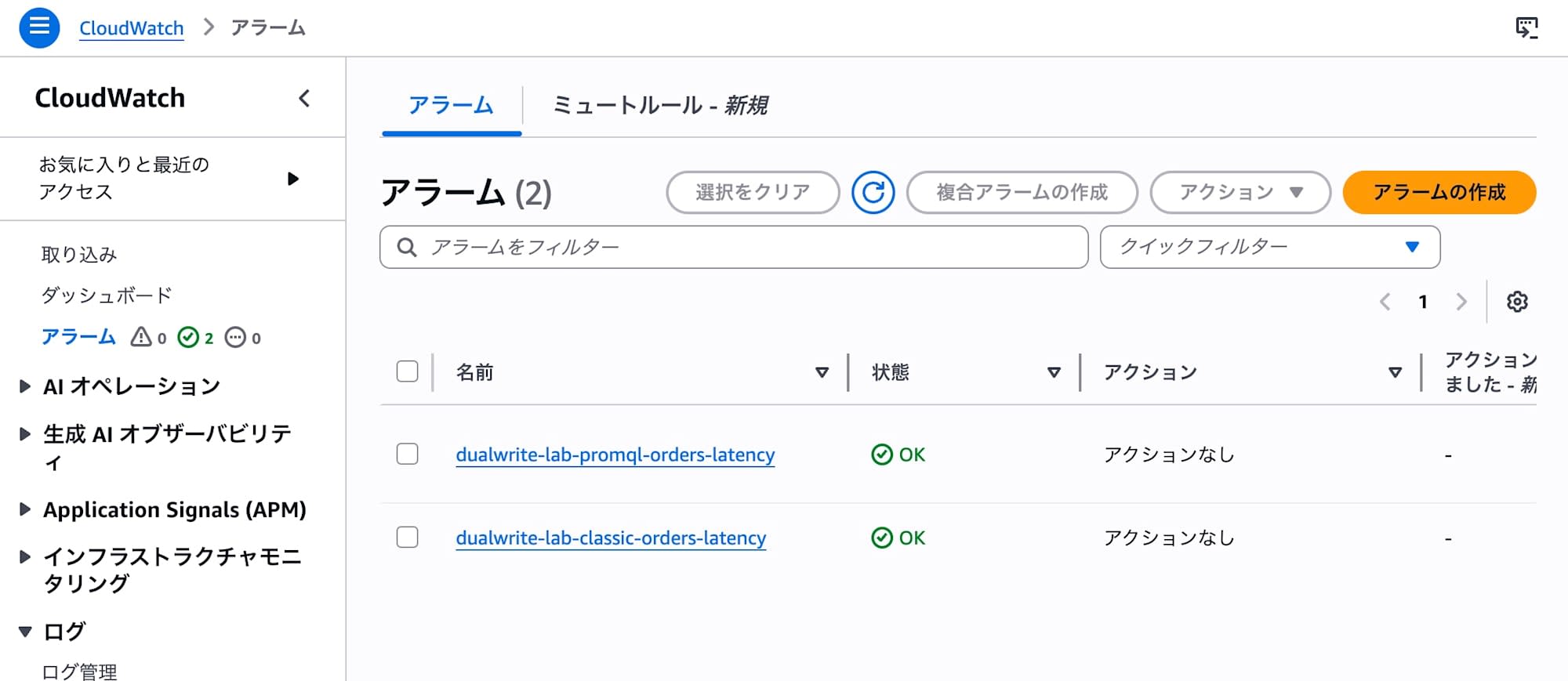Image resolution: width=1568 pixels, height=681 pixels.
Task: Open the top-right screen assistant icon
Action: [x=1526, y=28]
